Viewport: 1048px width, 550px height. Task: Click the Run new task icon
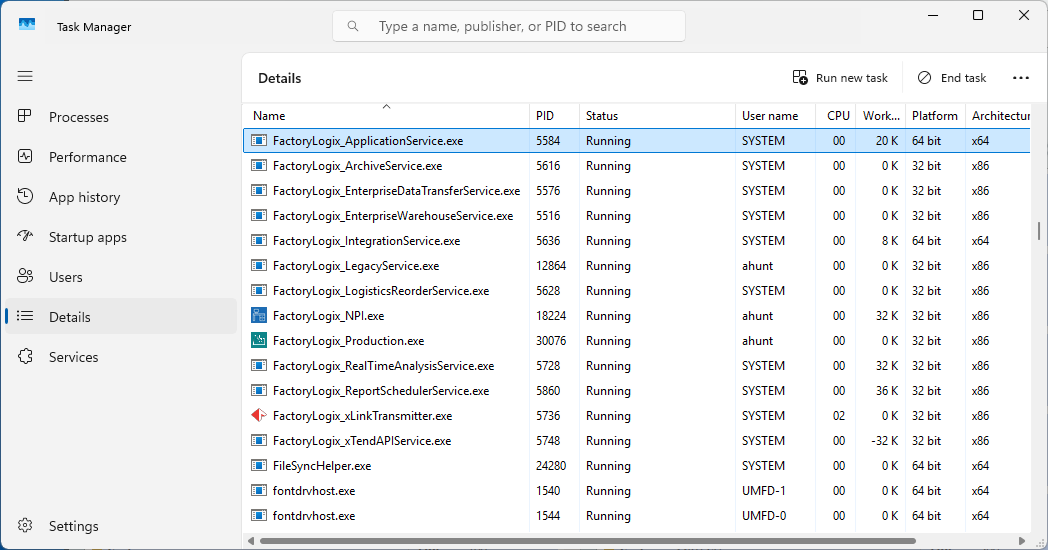(799, 78)
